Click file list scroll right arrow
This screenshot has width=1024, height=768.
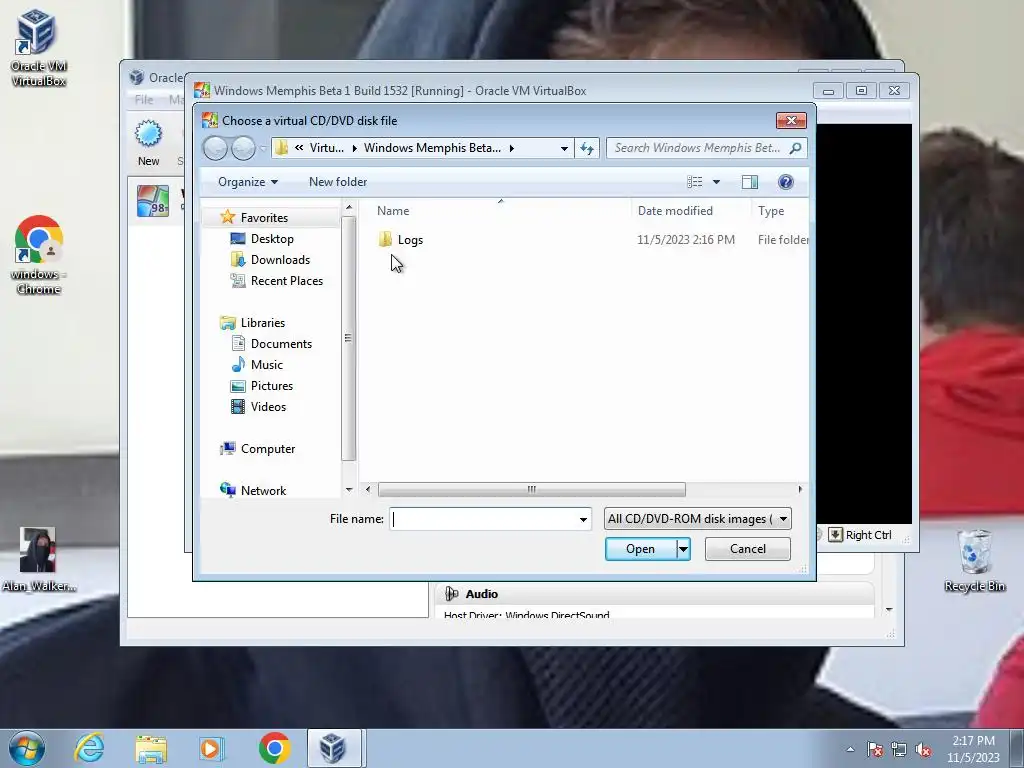800,489
